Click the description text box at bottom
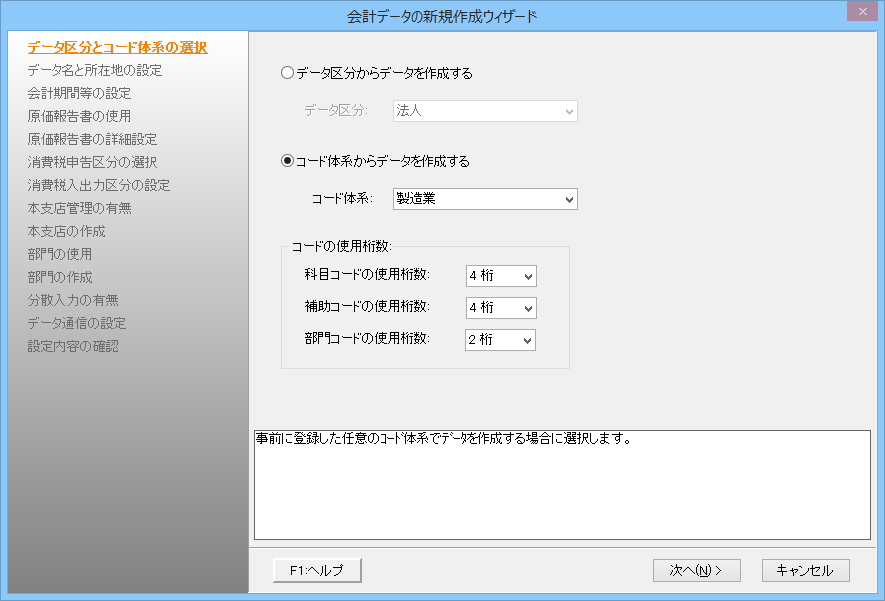This screenshot has width=885, height=601. point(562,485)
